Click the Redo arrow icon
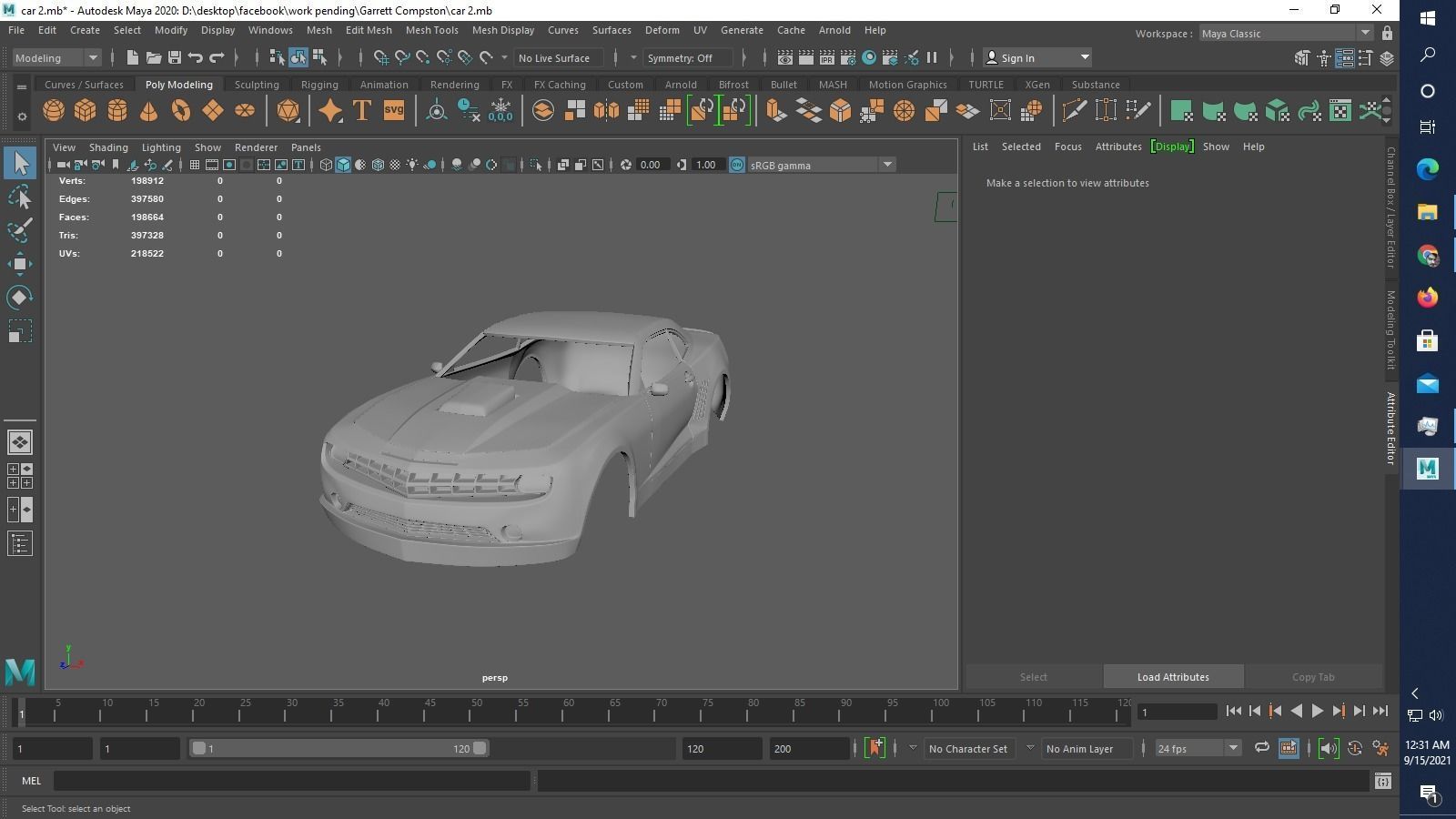 [217, 57]
